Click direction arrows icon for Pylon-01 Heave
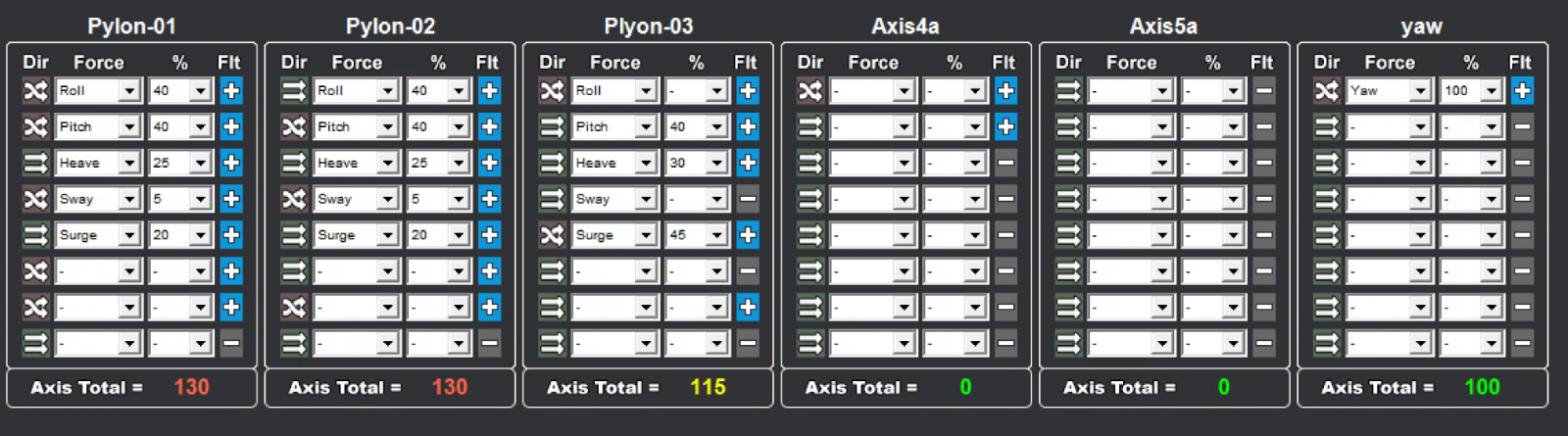Screen dimensions: 1568x436 (x=35, y=163)
